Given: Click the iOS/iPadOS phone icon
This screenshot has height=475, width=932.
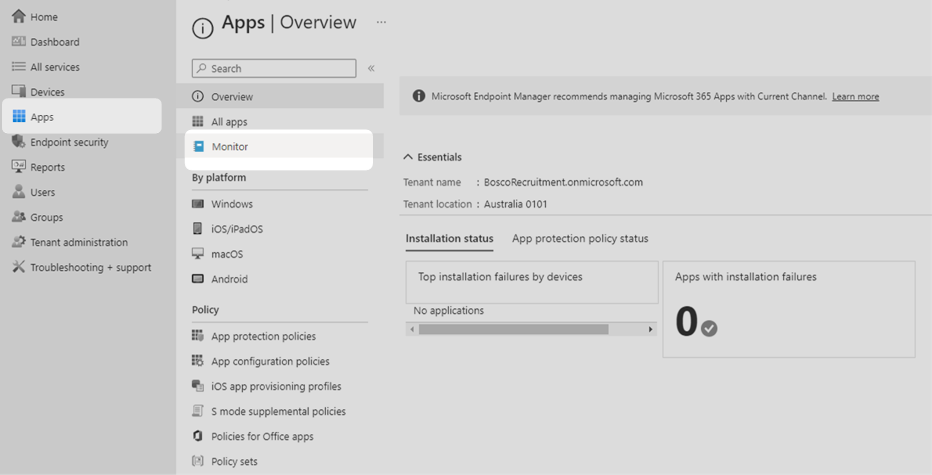Looking at the screenshot, I should pyautogui.click(x=197, y=228).
